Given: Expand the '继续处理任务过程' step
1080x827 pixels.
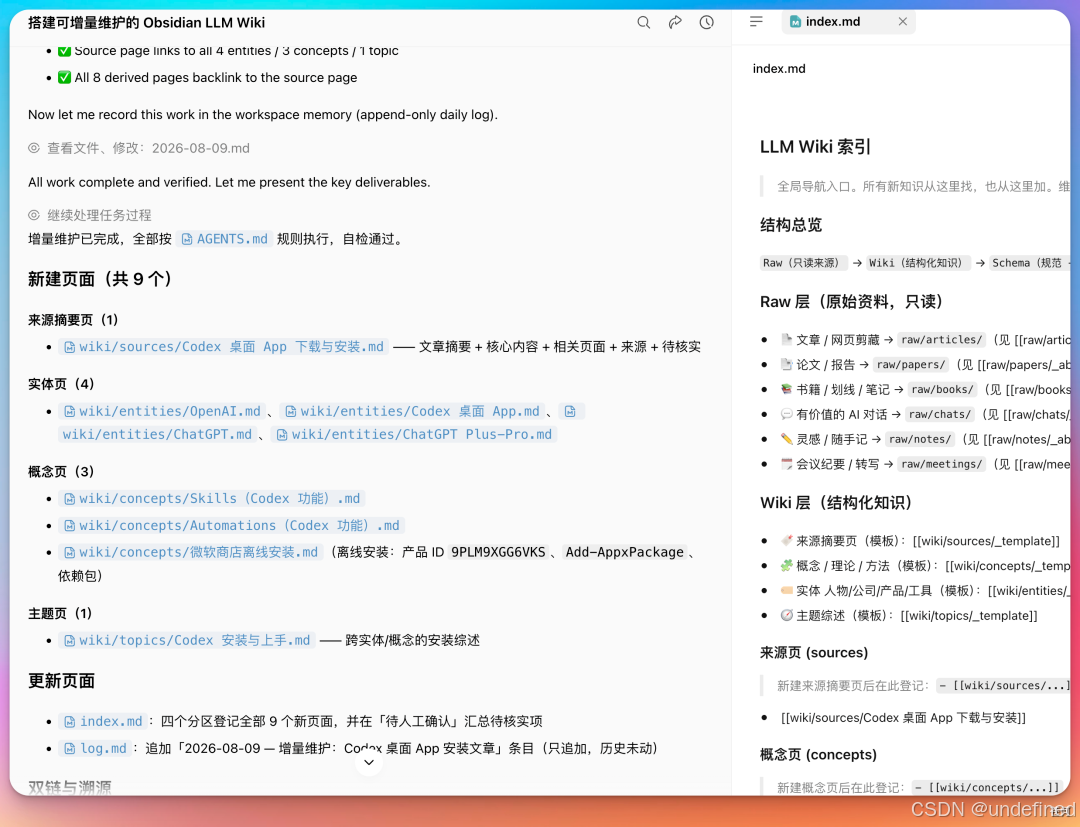Looking at the screenshot, I should coord(90,215).
